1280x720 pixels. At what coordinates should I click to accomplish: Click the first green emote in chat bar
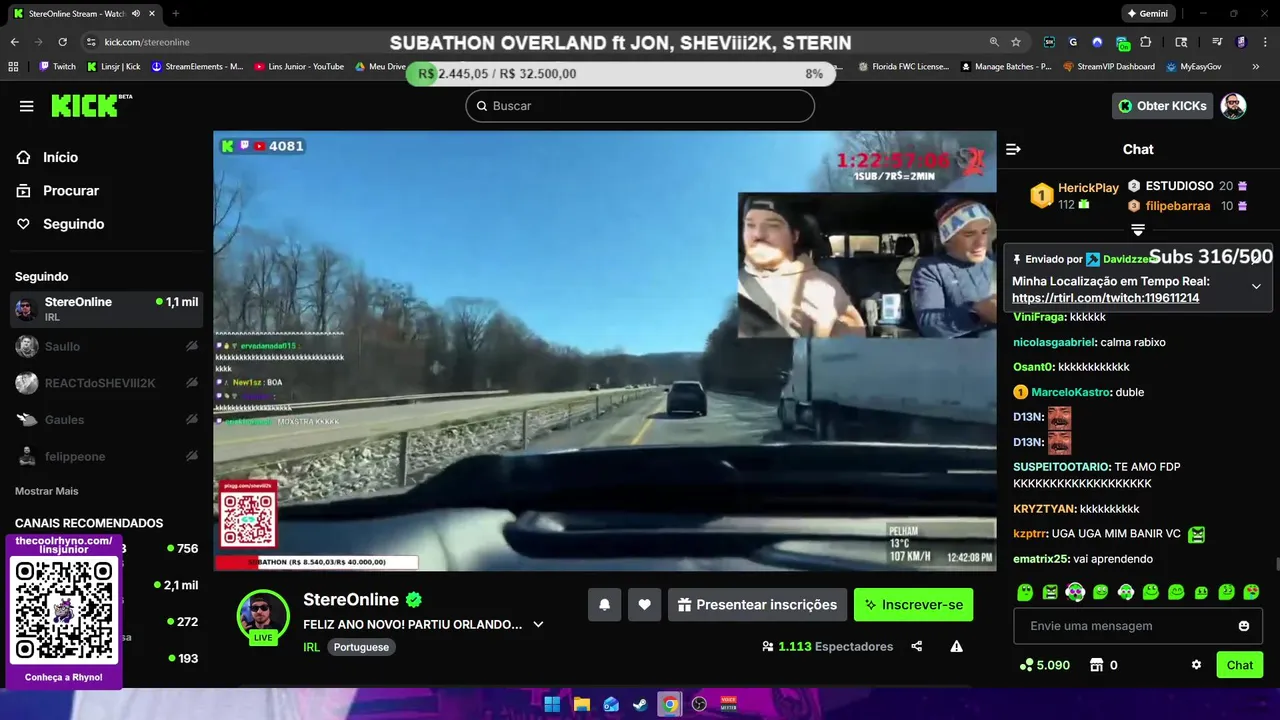(1025, 592)
